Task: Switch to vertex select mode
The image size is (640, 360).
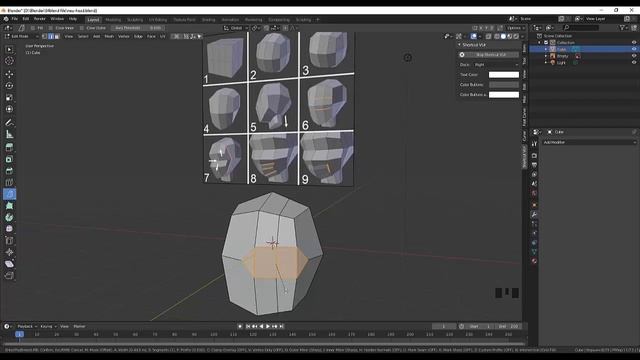Action: (x=45, y=36)
